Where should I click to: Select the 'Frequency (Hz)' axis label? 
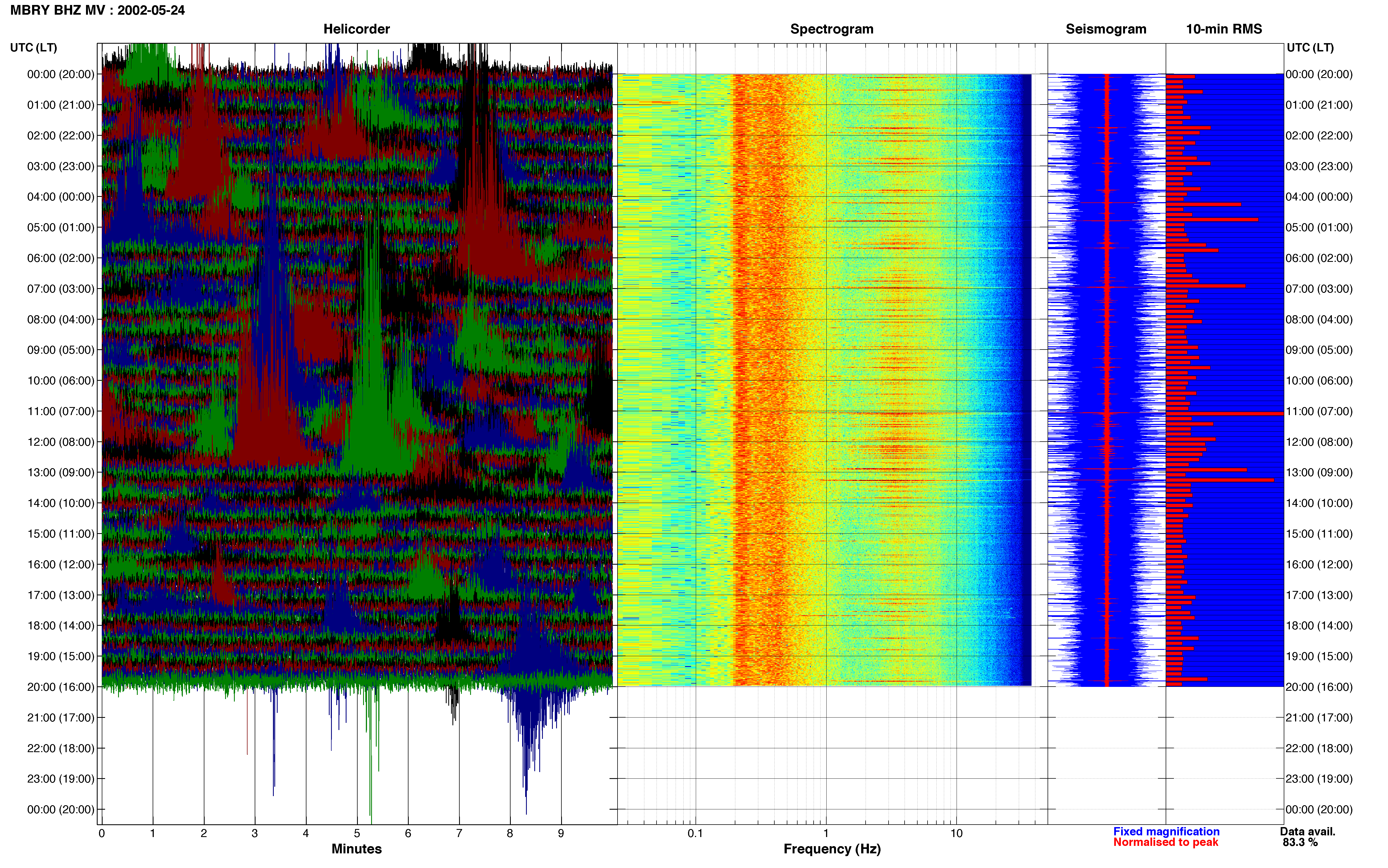click(832, 849)
